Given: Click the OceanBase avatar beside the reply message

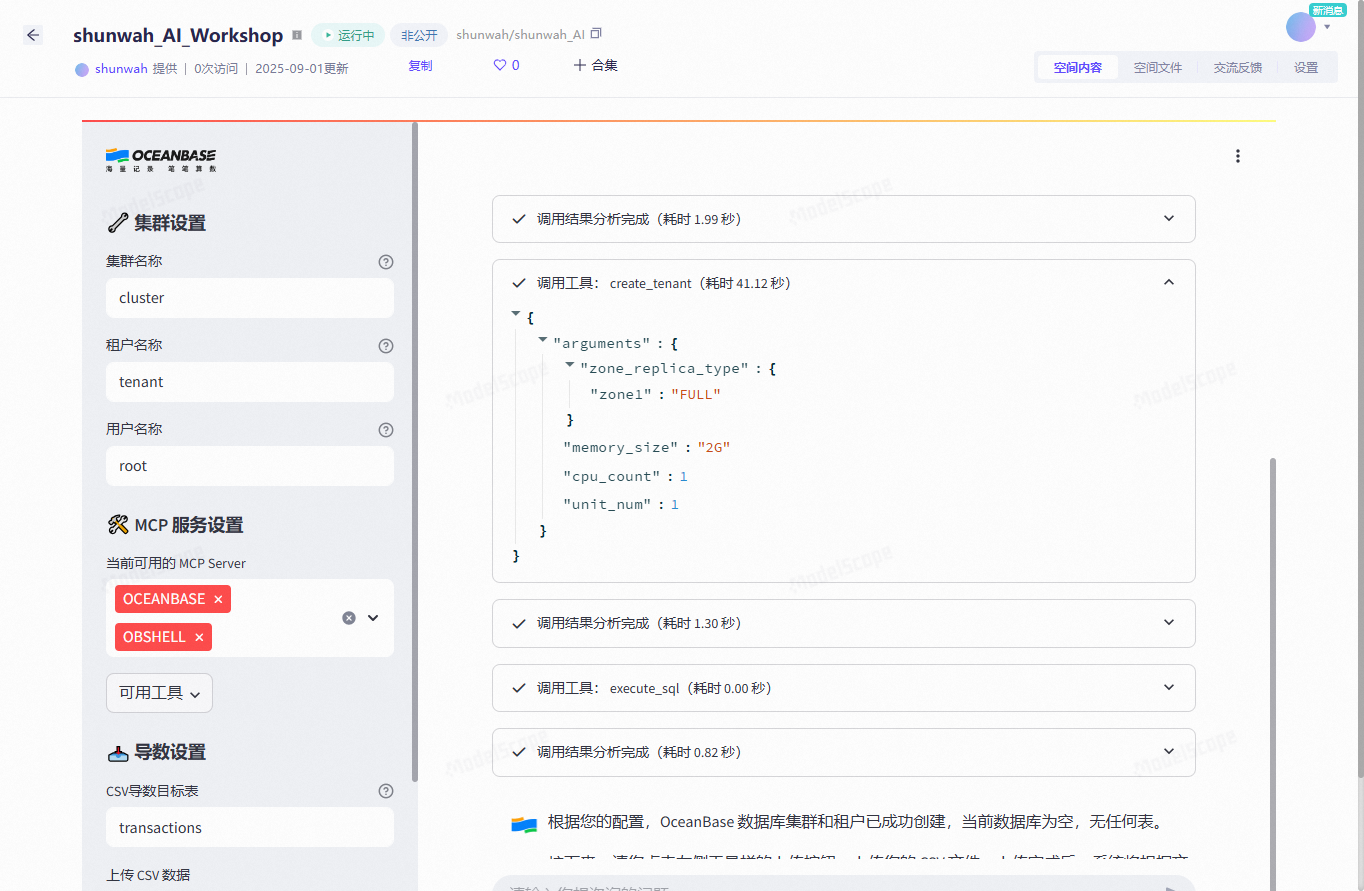Looking at the screenshot, I should [524, 824].
